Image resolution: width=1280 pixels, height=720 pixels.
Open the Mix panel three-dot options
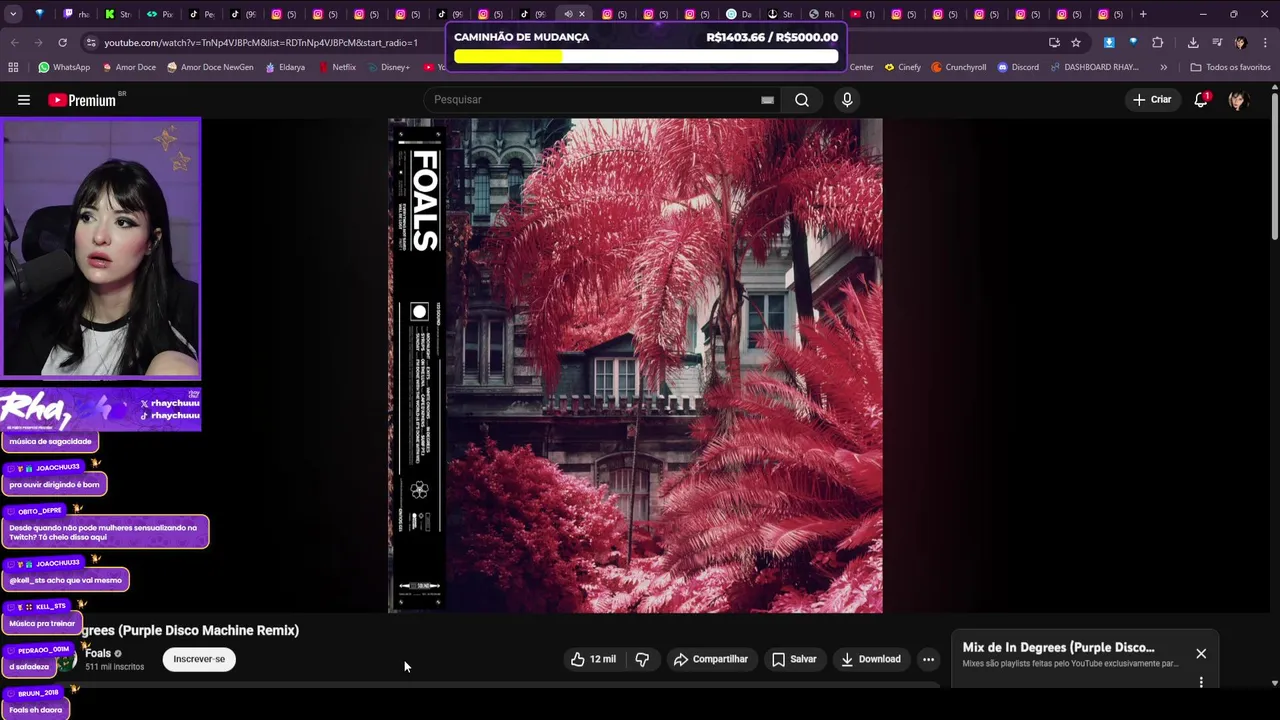pos(1201,683)
